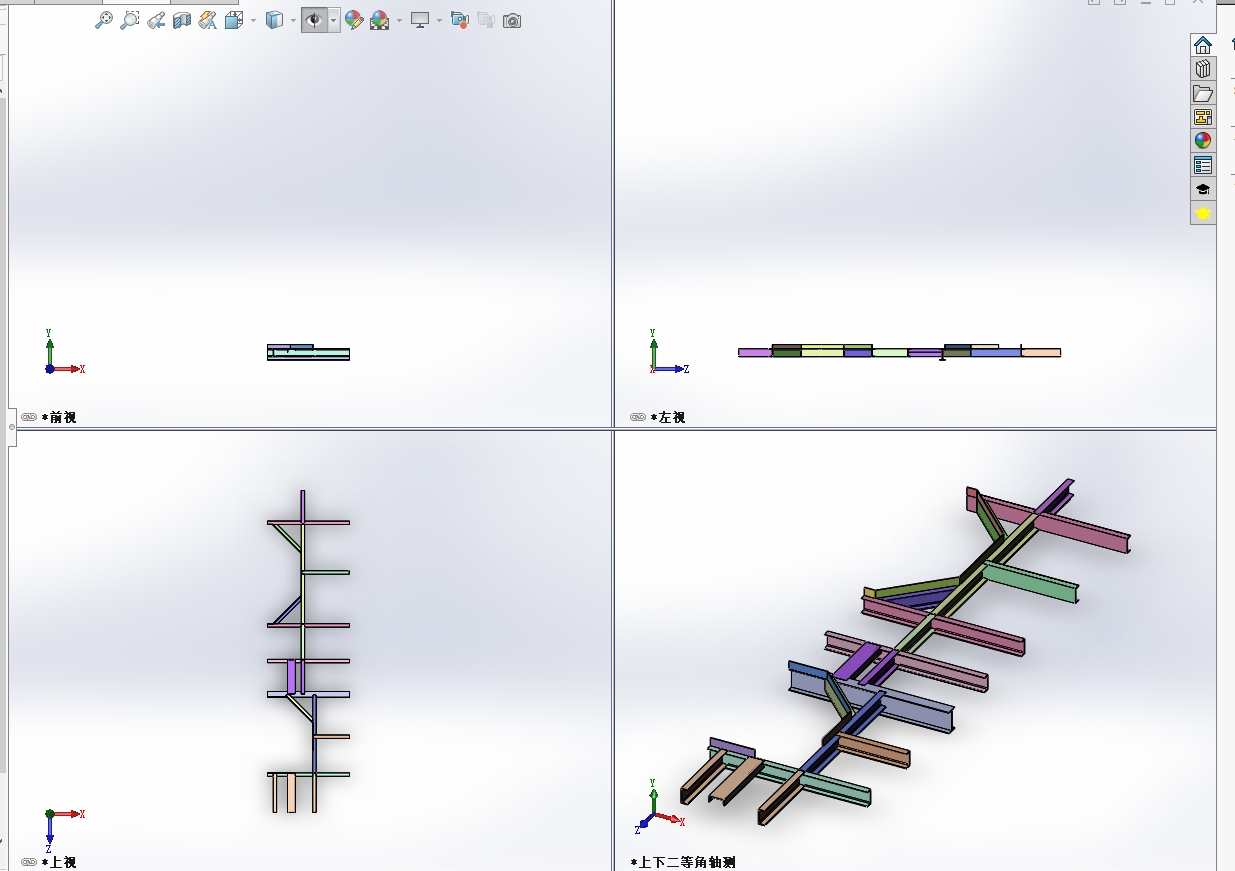Select the Zoom to Area tool
This screenshot has height=871, width=1235.
click(x=129, y=20)
